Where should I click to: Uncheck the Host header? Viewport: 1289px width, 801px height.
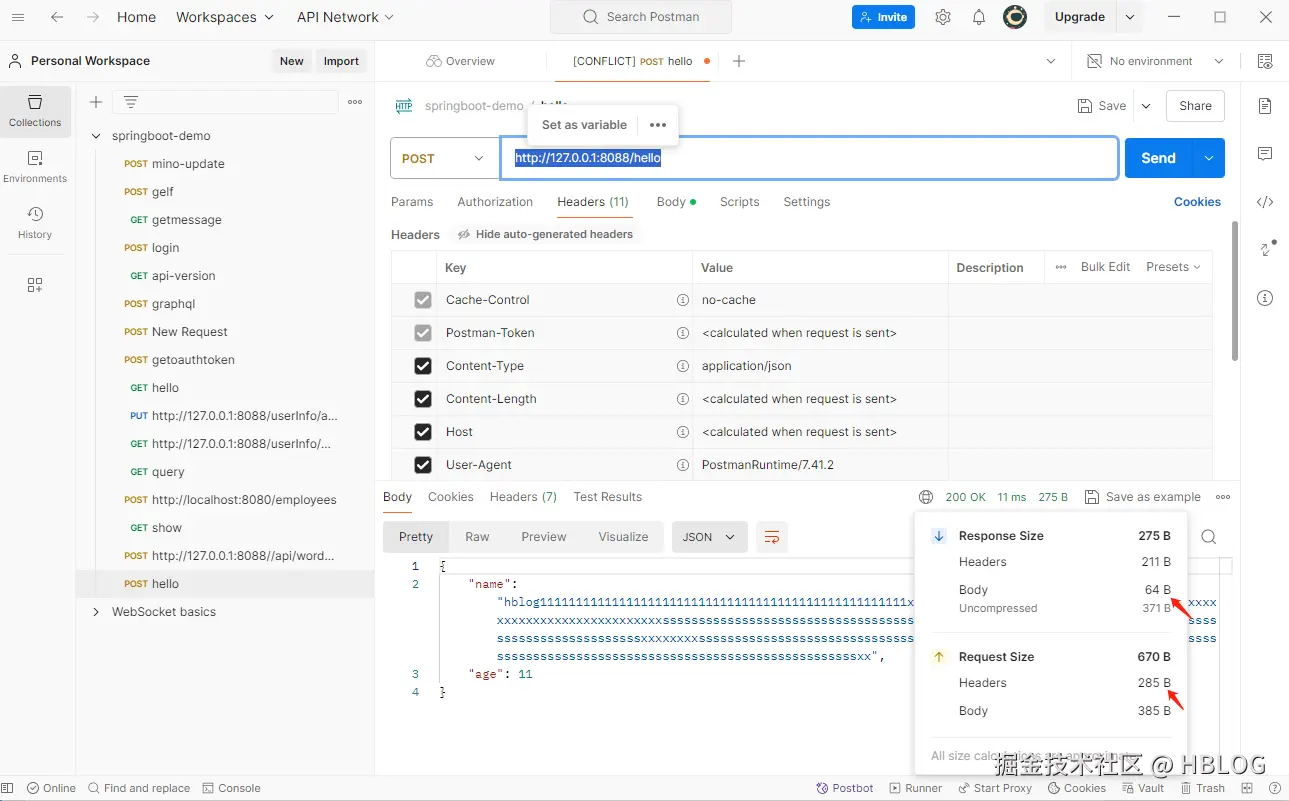(x=423, y=432)
